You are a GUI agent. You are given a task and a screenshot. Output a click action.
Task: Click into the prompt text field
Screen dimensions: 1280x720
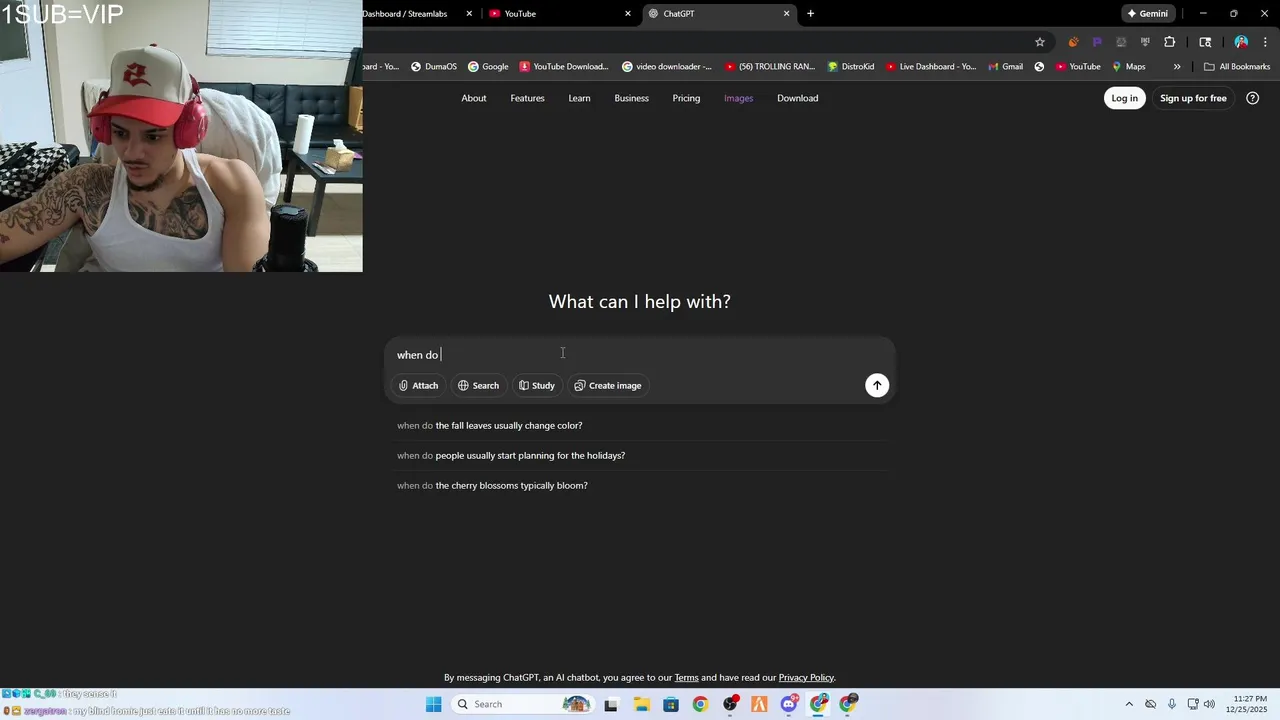click(639, 355)
